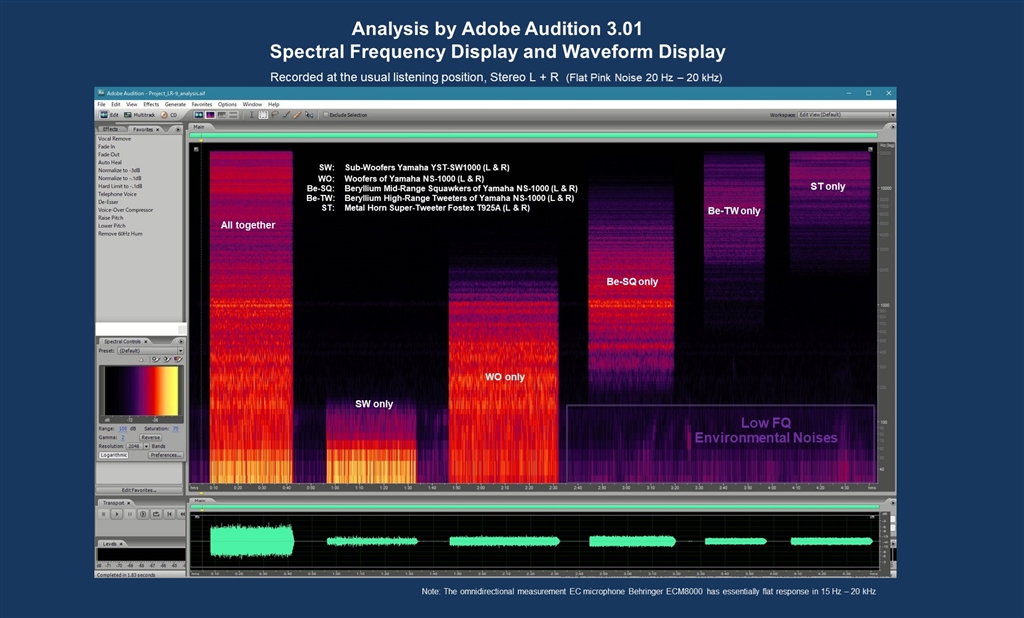Apply the Fade In favorite
This screenshot has width=1024, height=618.
pos(106,147)
